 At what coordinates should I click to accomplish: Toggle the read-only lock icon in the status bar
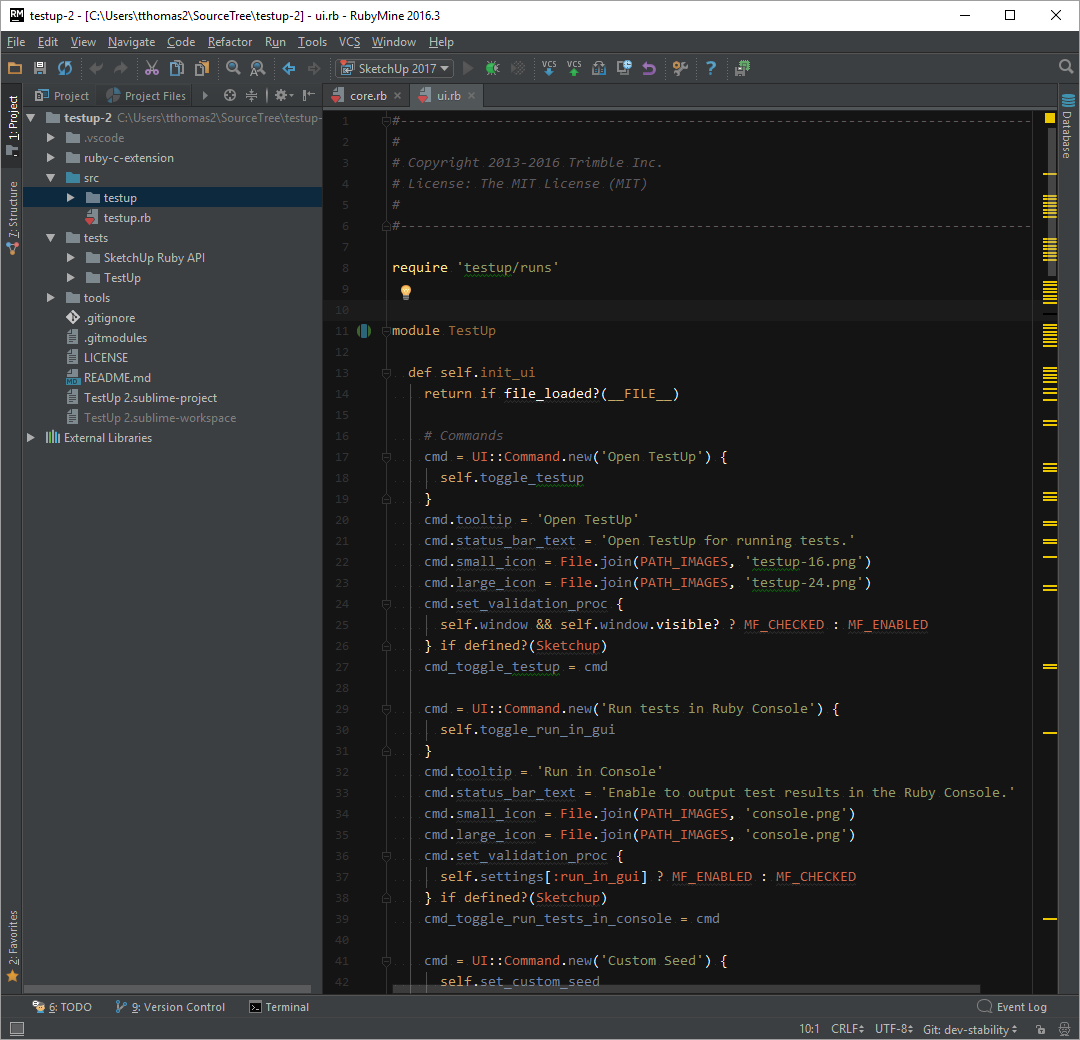pos(1040,1029)
